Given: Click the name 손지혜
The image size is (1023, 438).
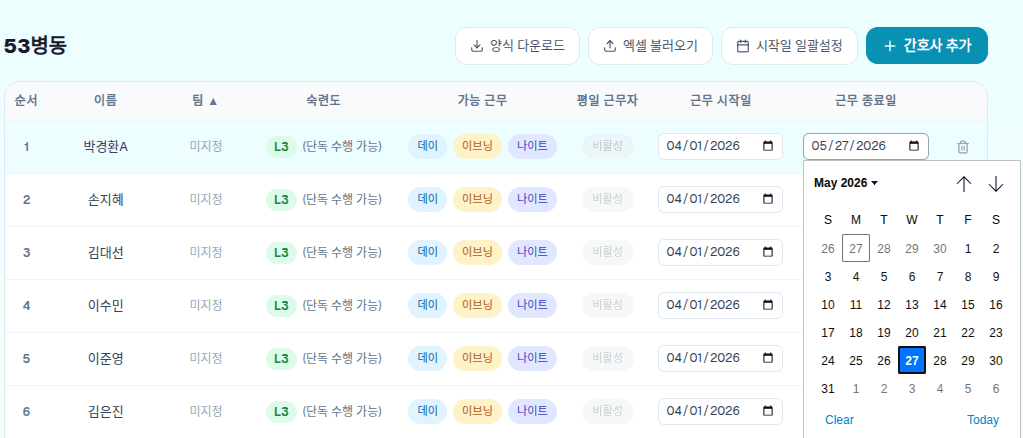Looking at the screenshot, I should (x=105, y=200).
